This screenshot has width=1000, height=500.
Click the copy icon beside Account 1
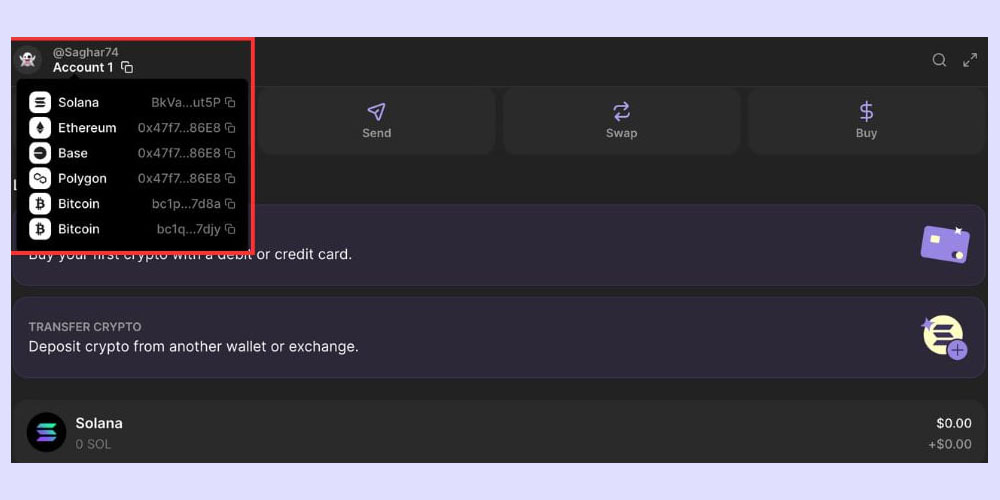pos(127,68)
